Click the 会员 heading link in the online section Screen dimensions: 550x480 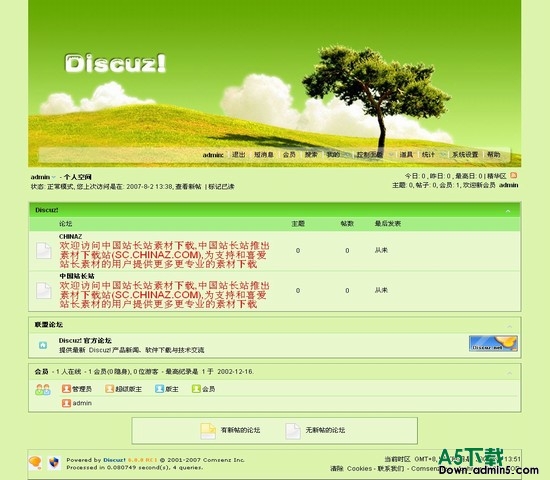(x=41, y=371)
